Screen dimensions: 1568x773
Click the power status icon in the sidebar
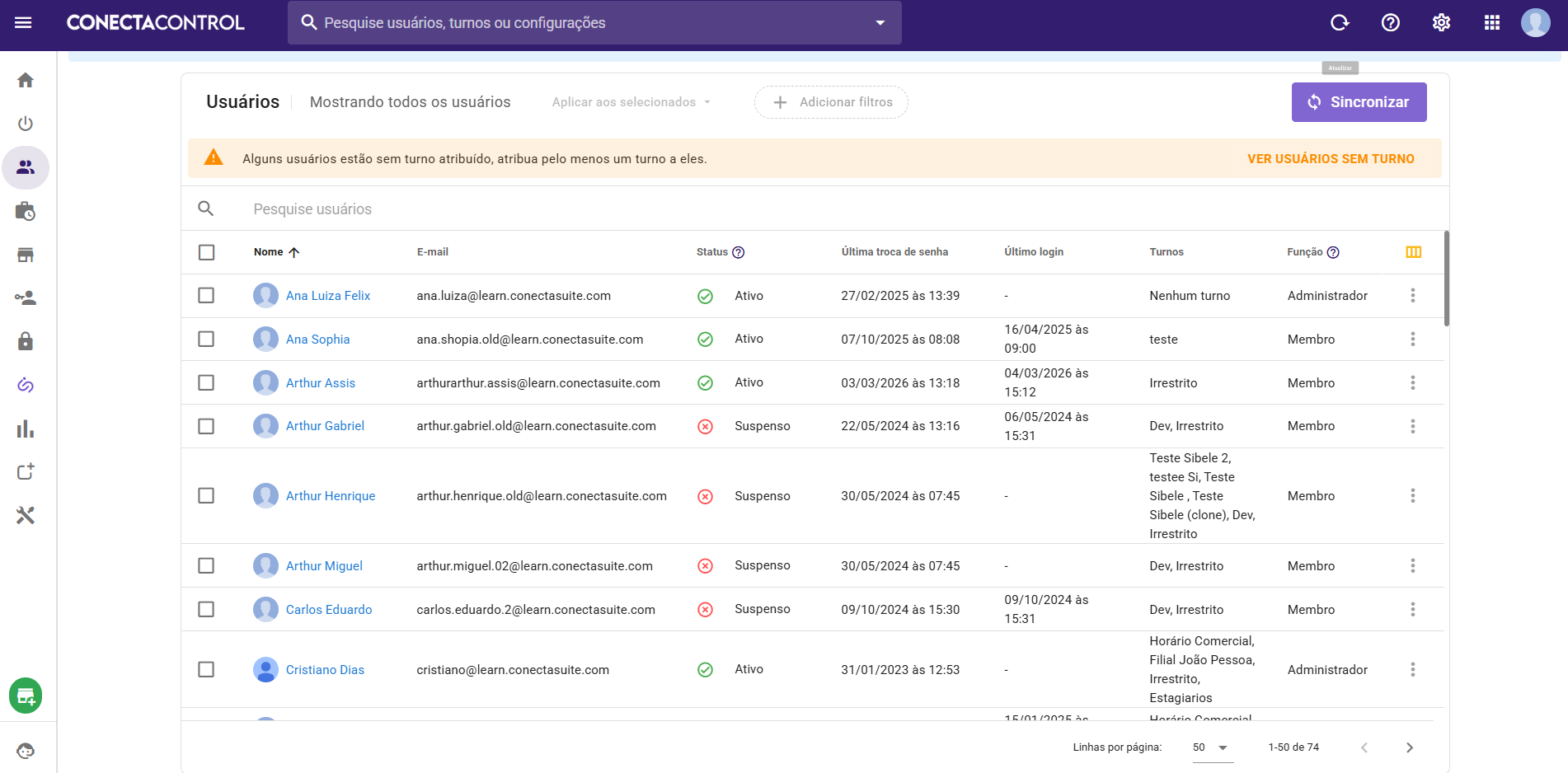[x=25, y=124]
